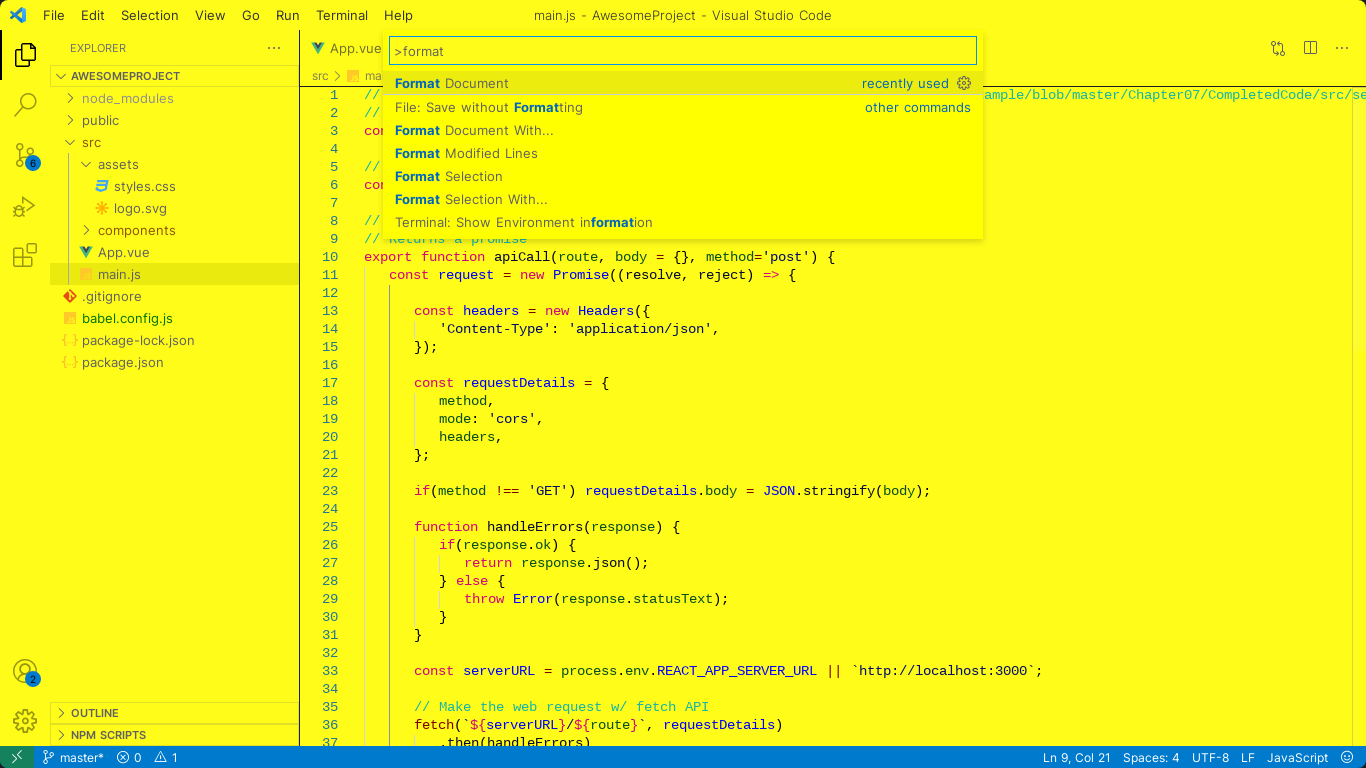
Task: Open the Manage gear menu
Action: 25,720
